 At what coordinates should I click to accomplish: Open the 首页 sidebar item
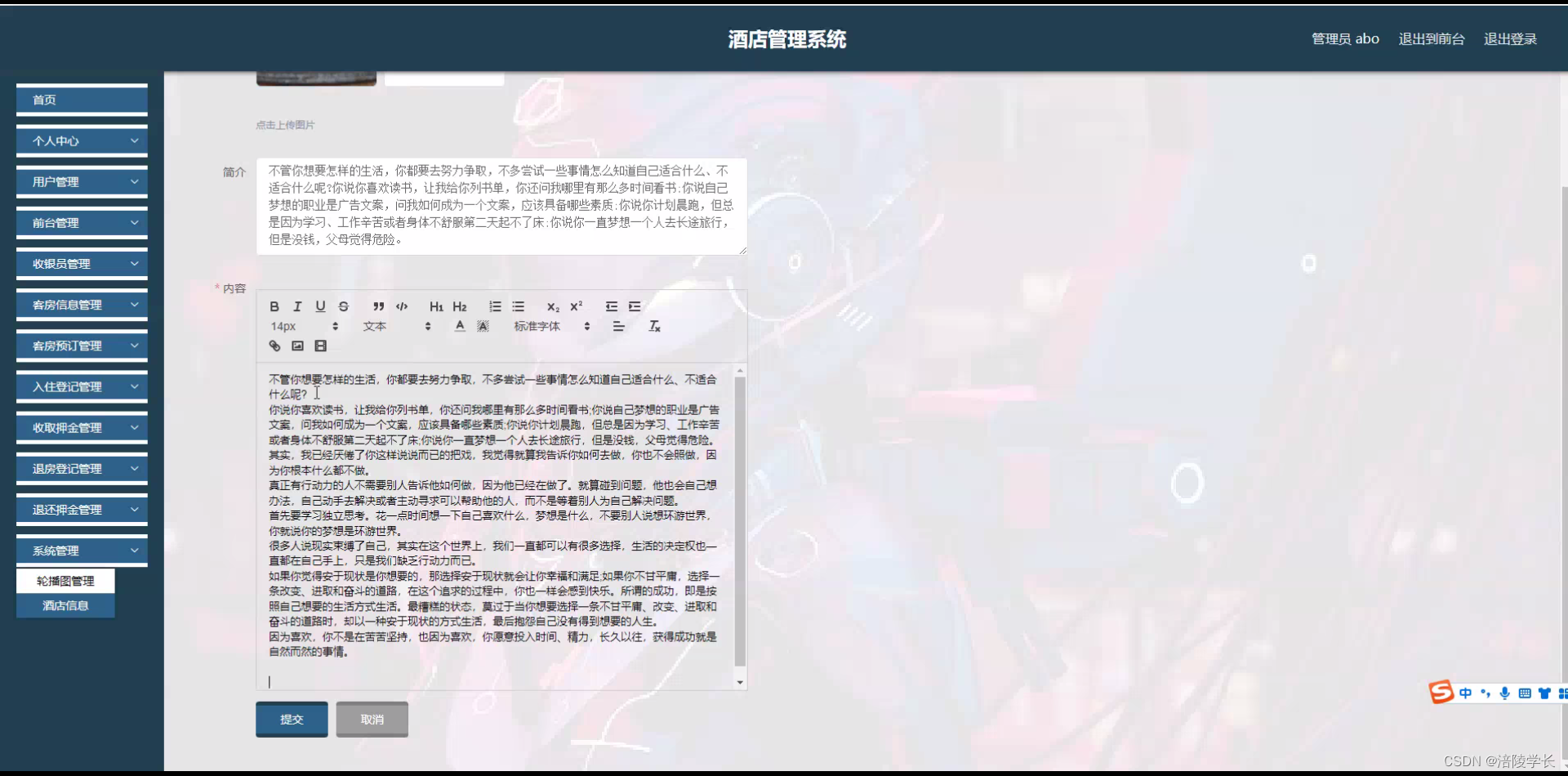pyautogui.click(x=81, y=100)
